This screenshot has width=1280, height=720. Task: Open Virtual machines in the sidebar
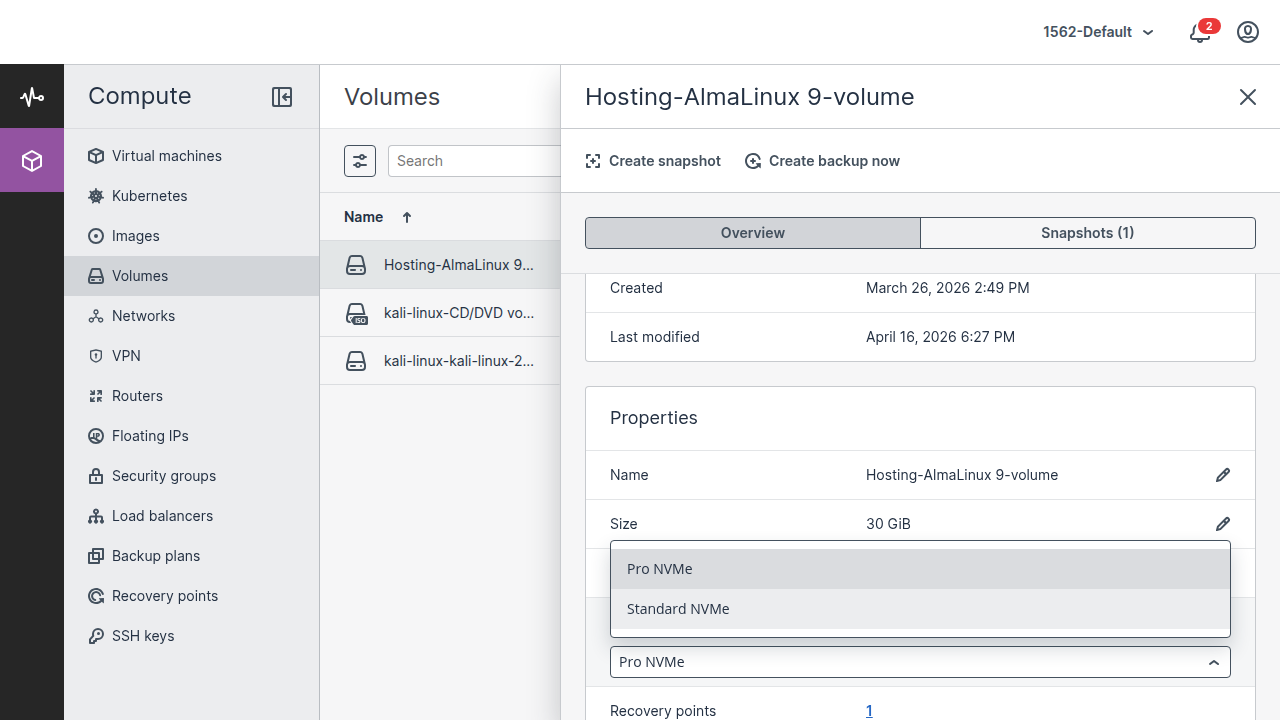(x=191, y=156)
